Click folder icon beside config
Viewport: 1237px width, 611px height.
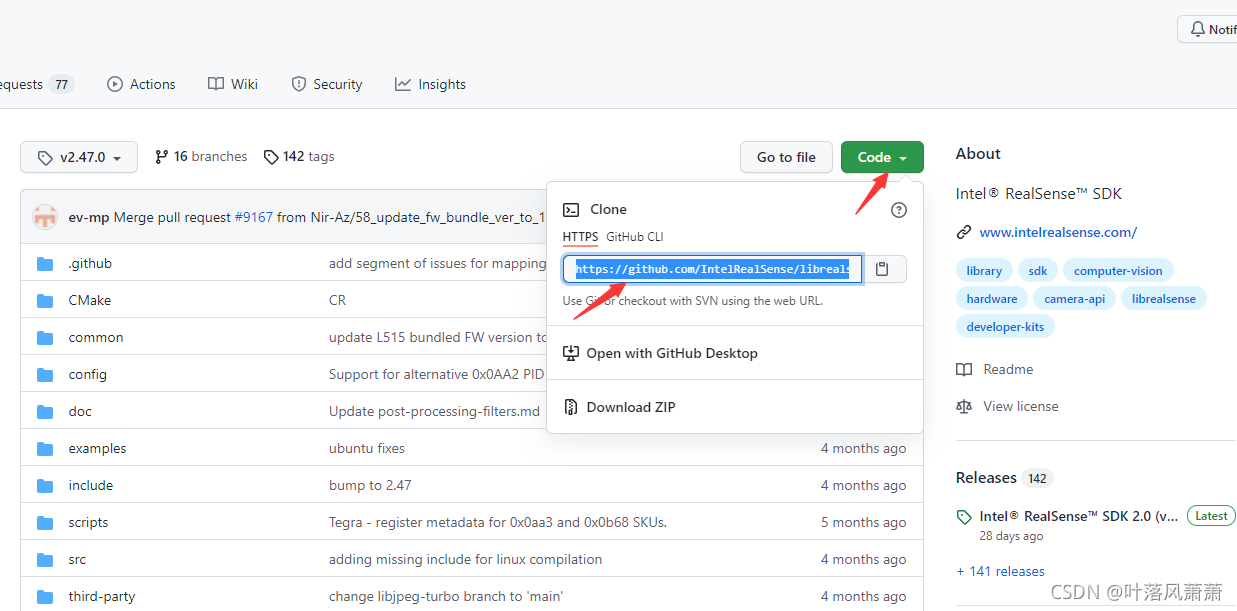coord(45,374)
